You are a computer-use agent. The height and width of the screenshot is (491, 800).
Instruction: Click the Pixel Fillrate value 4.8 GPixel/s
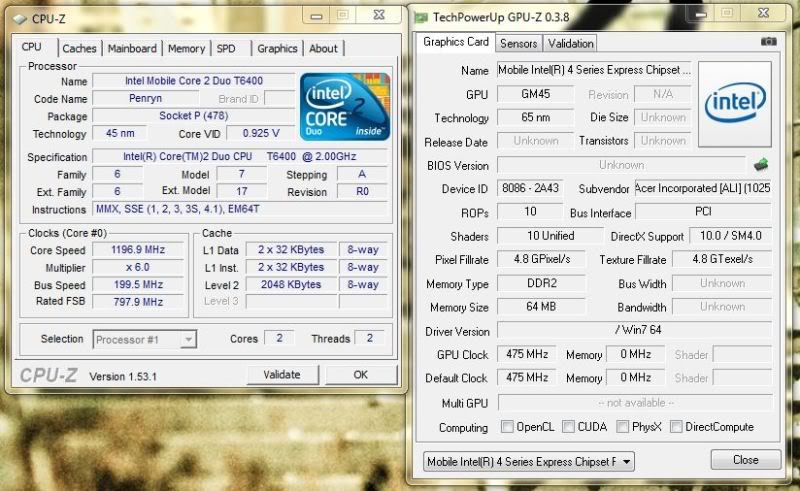point(541,259)
